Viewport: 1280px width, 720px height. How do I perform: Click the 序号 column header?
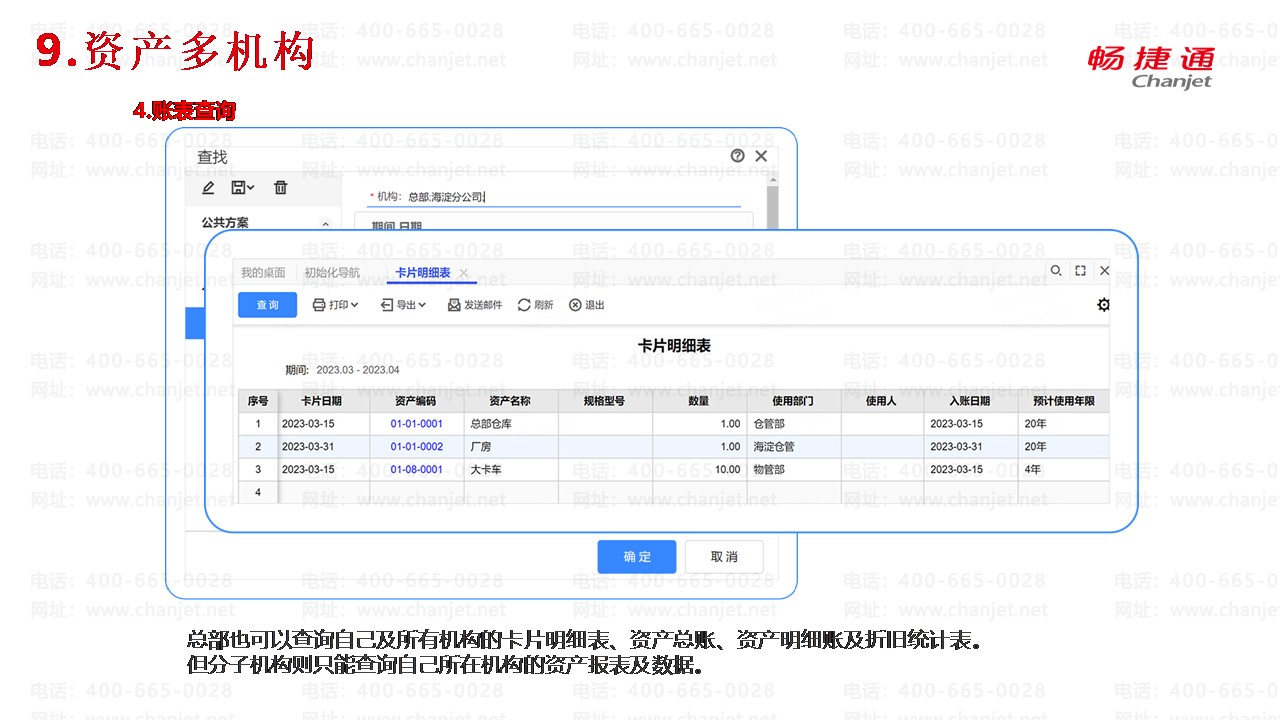point(258,401)
